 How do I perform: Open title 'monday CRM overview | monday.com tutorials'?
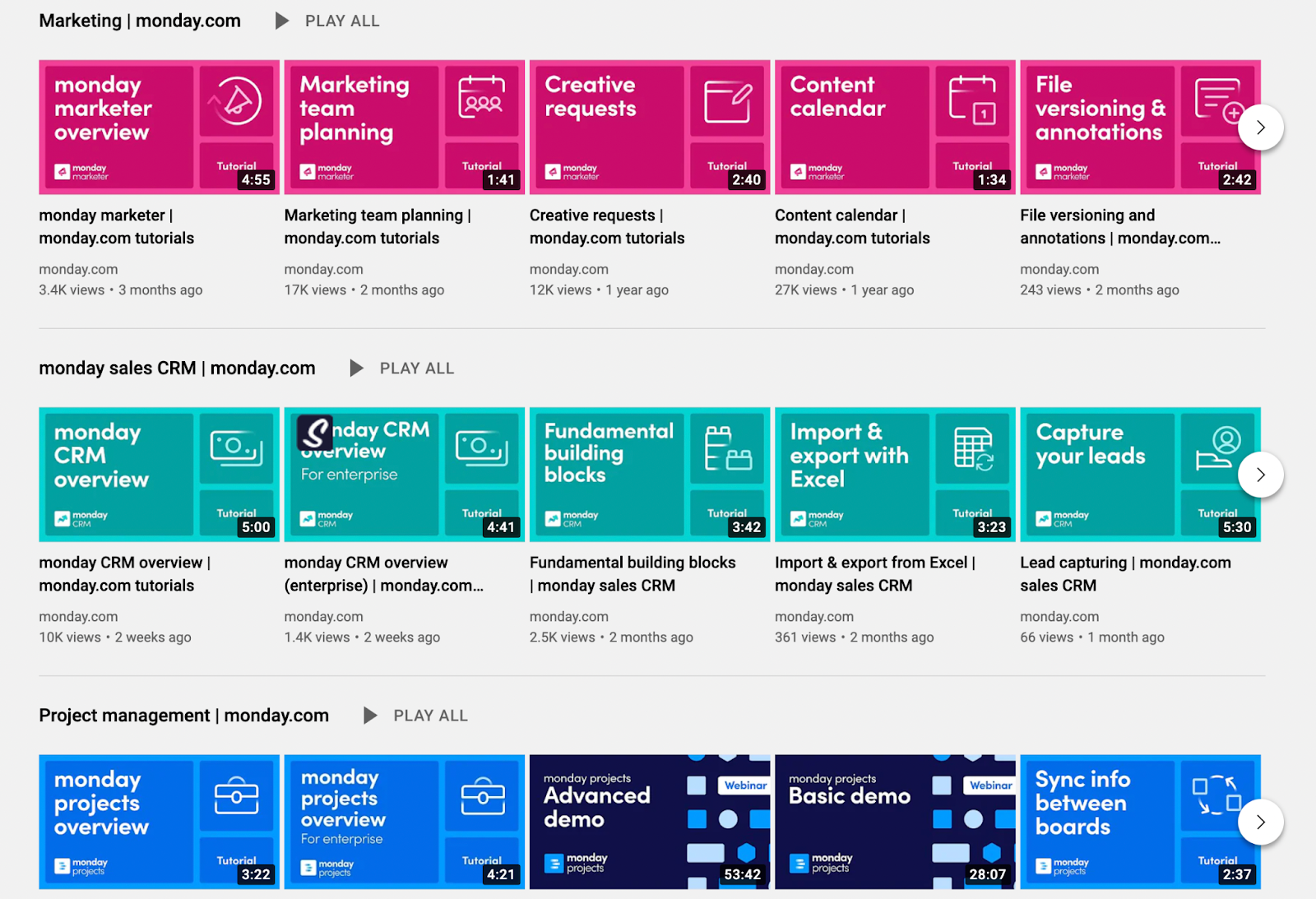(x=125, y=574)
